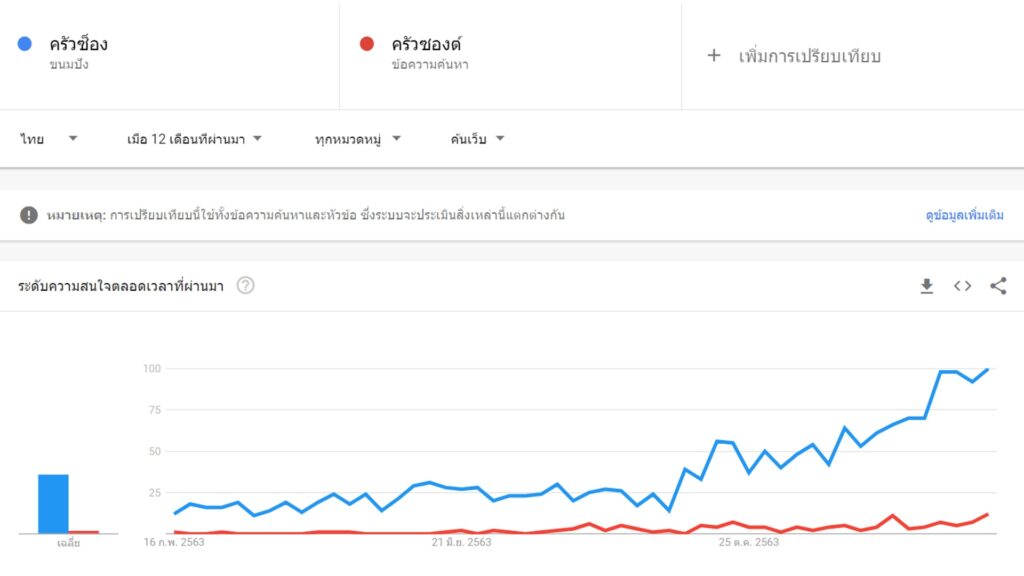This screenshot has width=1024, height=576.
Task: Open the embed code icon
Action: click(962, 286)
